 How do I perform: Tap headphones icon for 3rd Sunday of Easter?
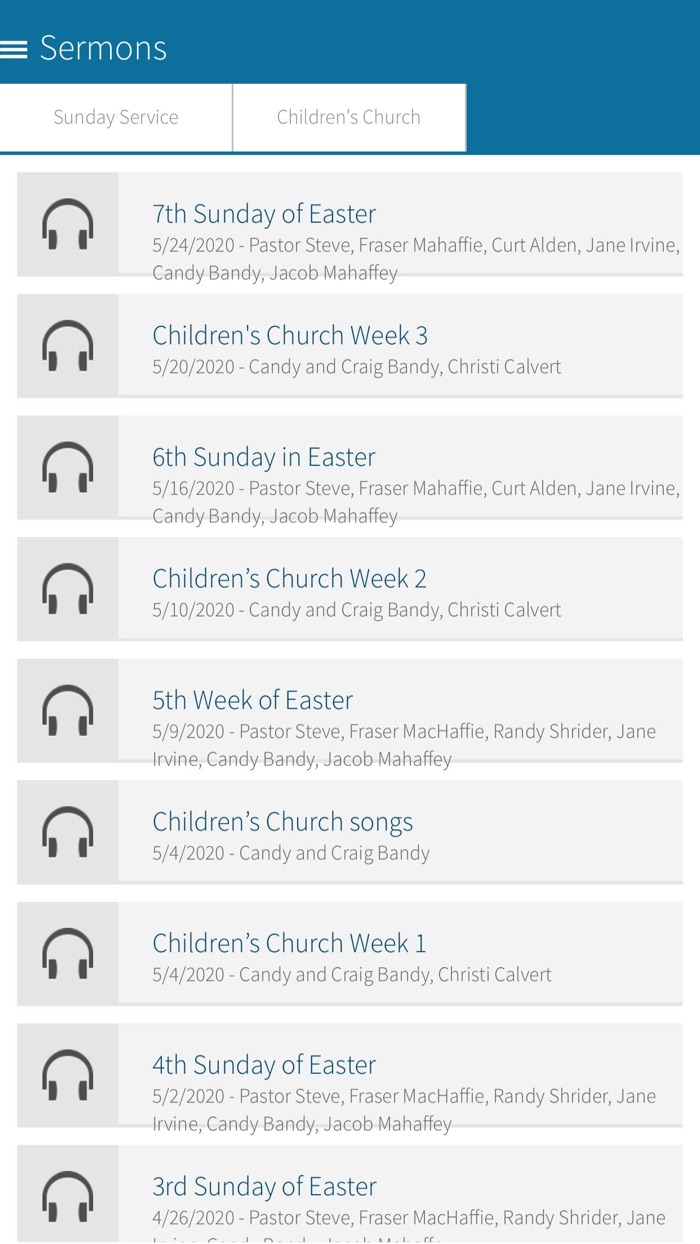[x=68, y=1194]
